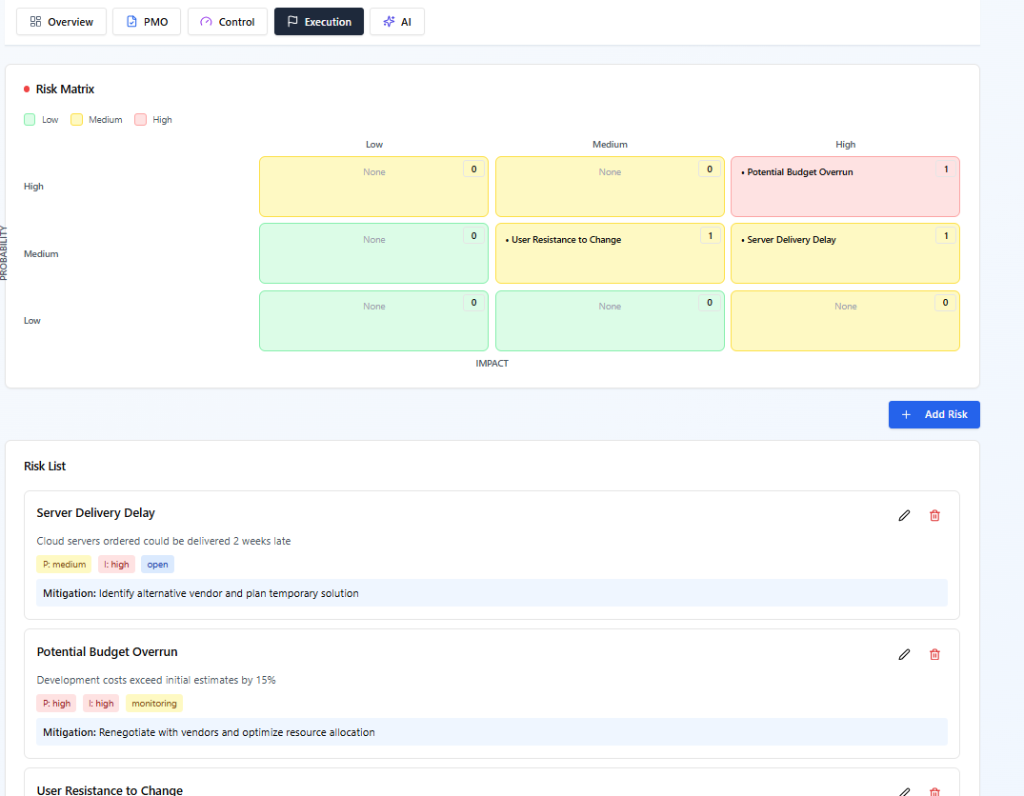Click the plus icon on Add Risk
Screen dimensions: 1024x796
[x=906, y=415]
